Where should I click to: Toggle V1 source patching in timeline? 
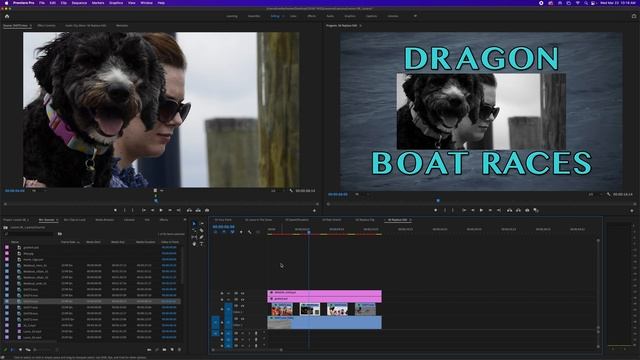click(216, 322)
